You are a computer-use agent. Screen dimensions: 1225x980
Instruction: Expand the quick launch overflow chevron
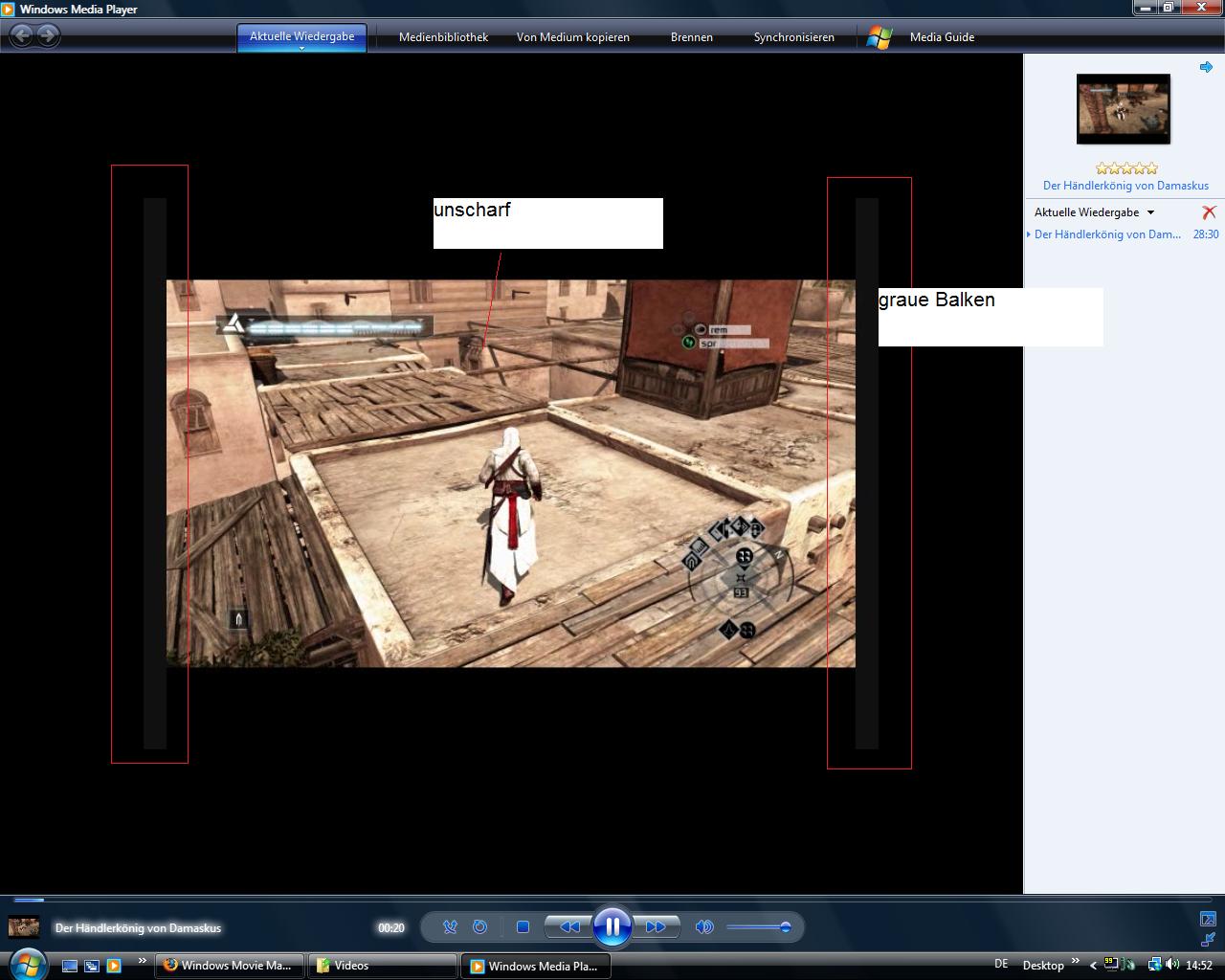(x=142, y=962)
